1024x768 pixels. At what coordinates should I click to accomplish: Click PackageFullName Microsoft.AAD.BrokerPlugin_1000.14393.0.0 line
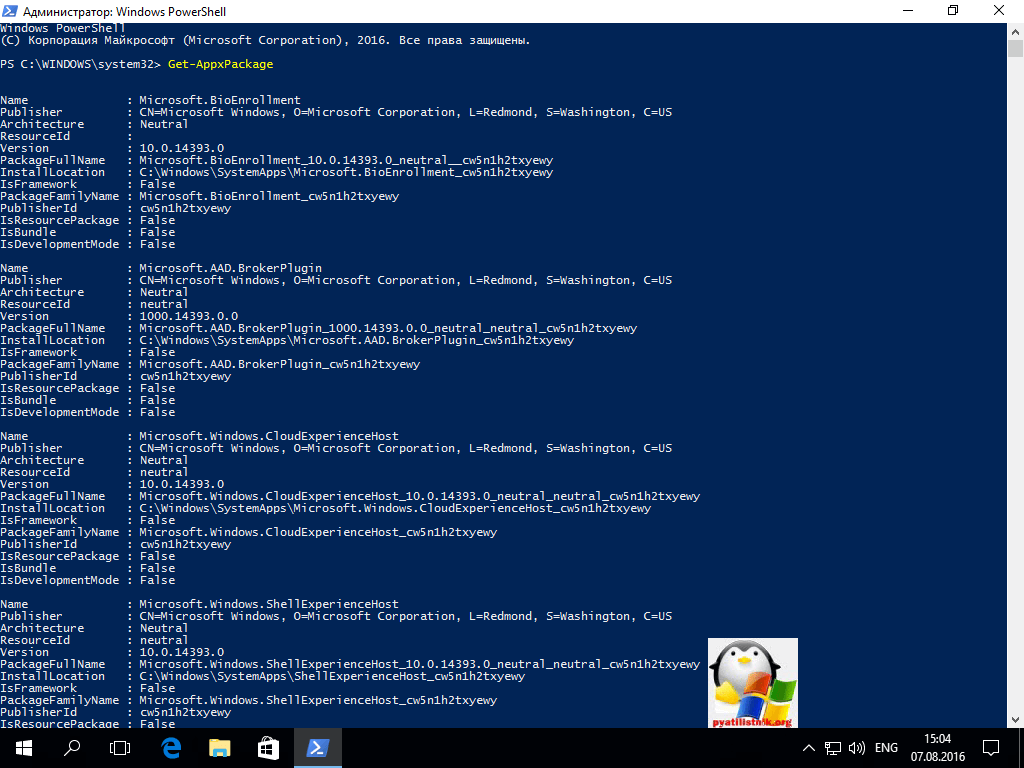coord(388,328)
